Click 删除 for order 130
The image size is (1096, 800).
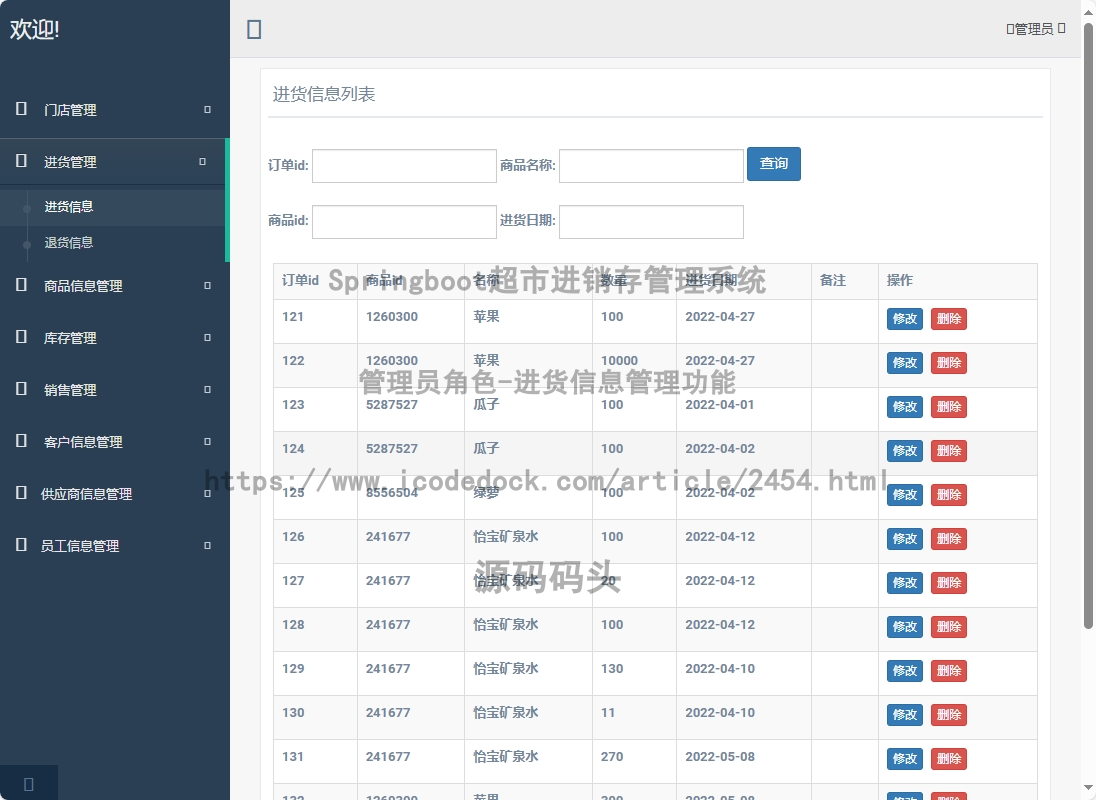point(949,715)
